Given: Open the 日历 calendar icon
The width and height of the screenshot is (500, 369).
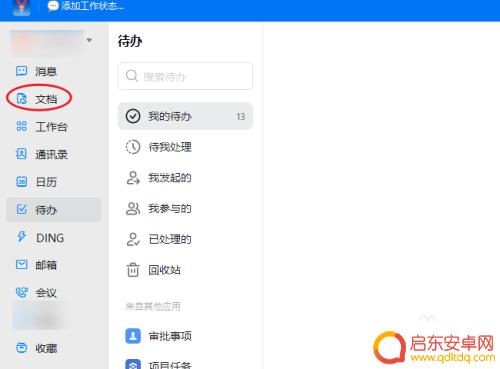Looking at the screenshot, I should coord(22,182).
